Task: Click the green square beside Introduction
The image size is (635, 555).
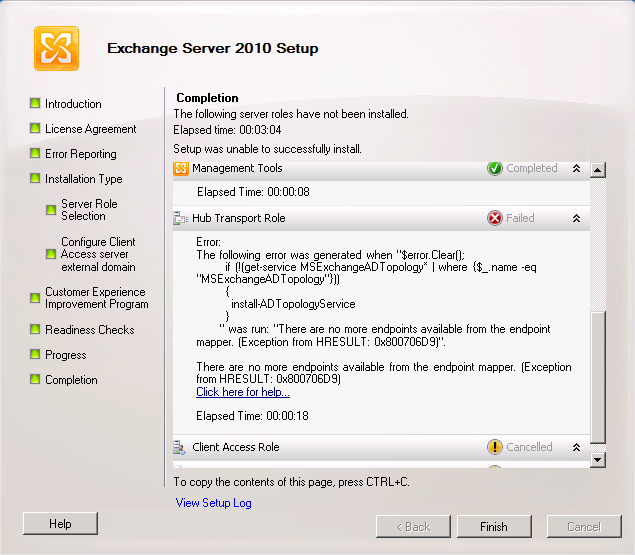Action: click(35, 103)
